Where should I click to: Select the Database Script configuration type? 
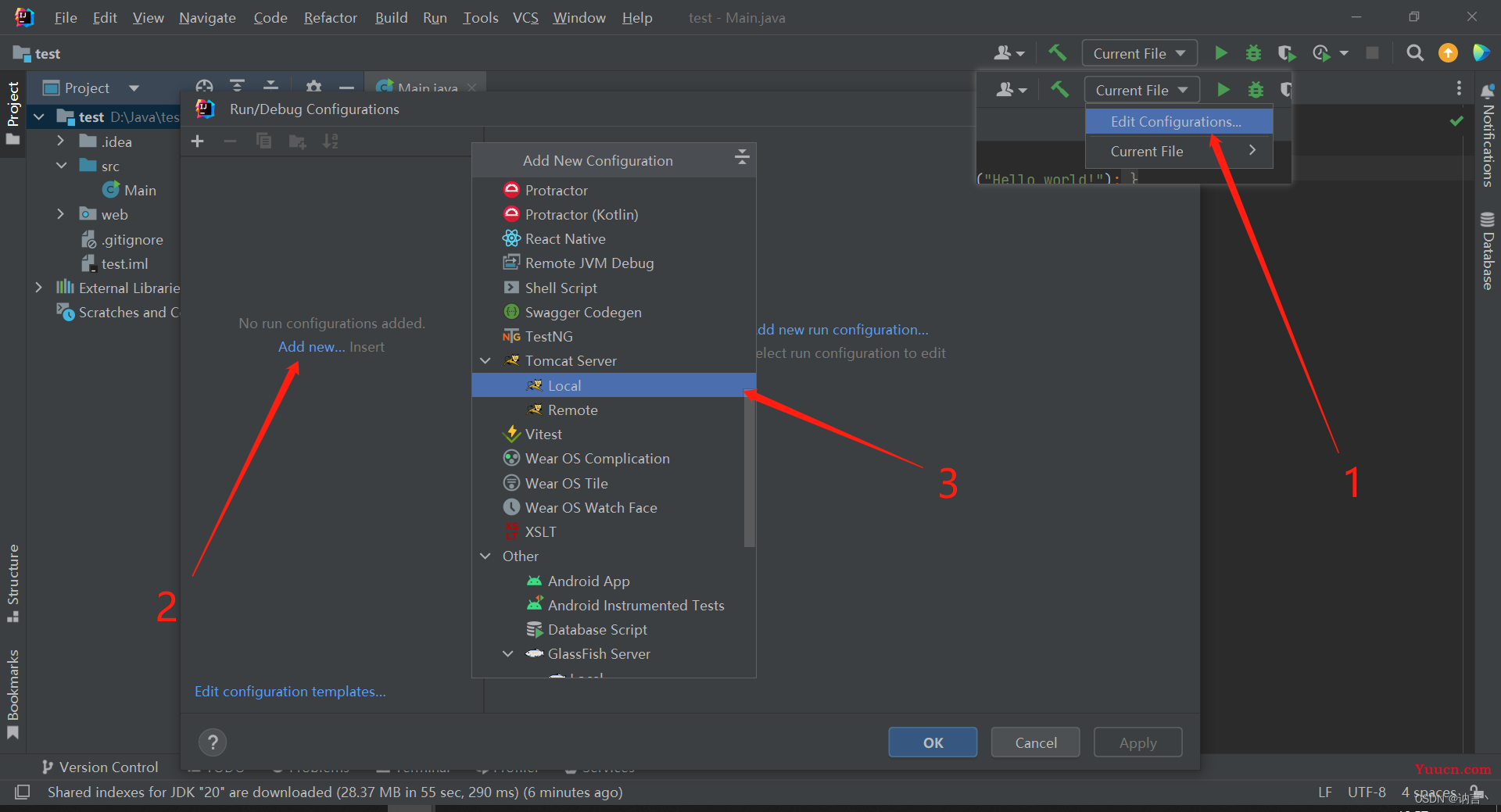tap(614, 629)
